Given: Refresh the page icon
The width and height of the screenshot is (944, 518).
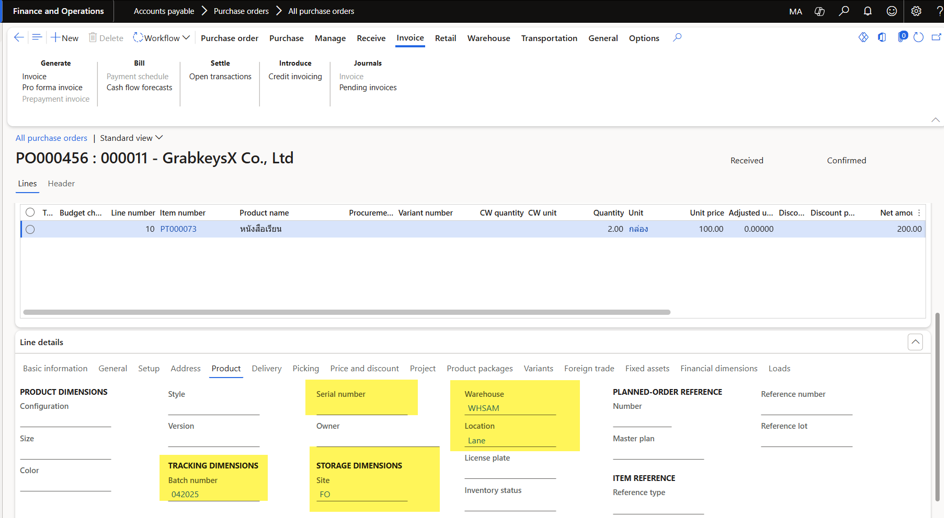Looking at the screenshot, I should pos(918,37).
